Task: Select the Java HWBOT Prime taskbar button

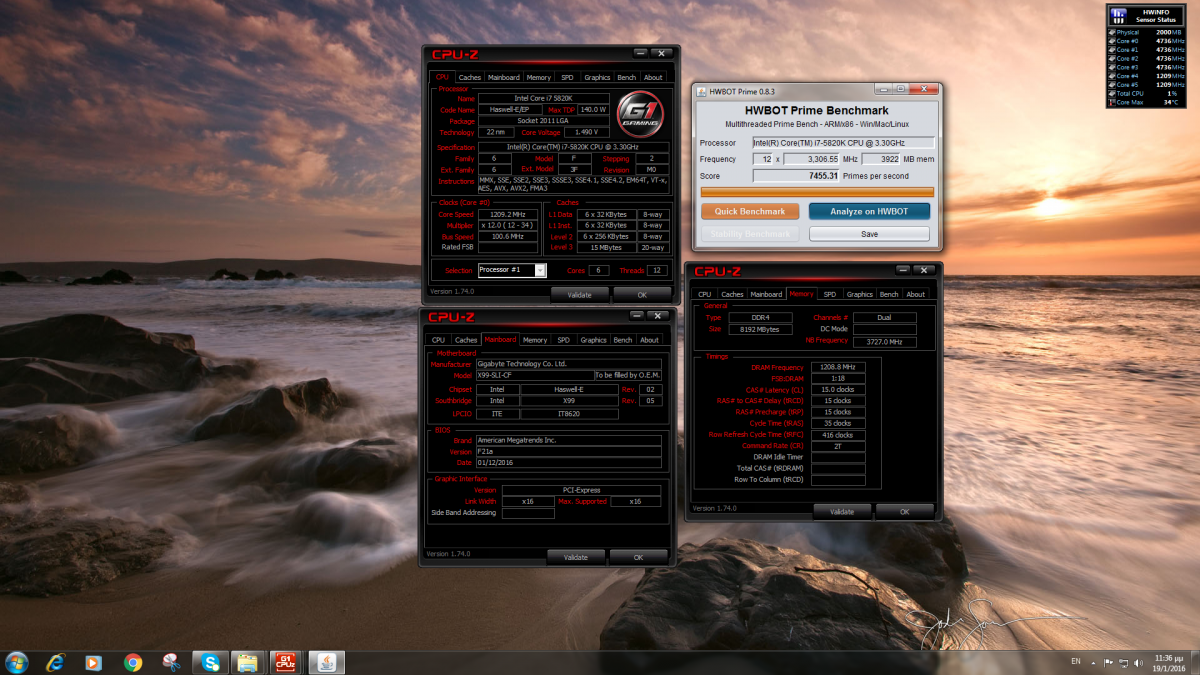Action: [325, 662]
